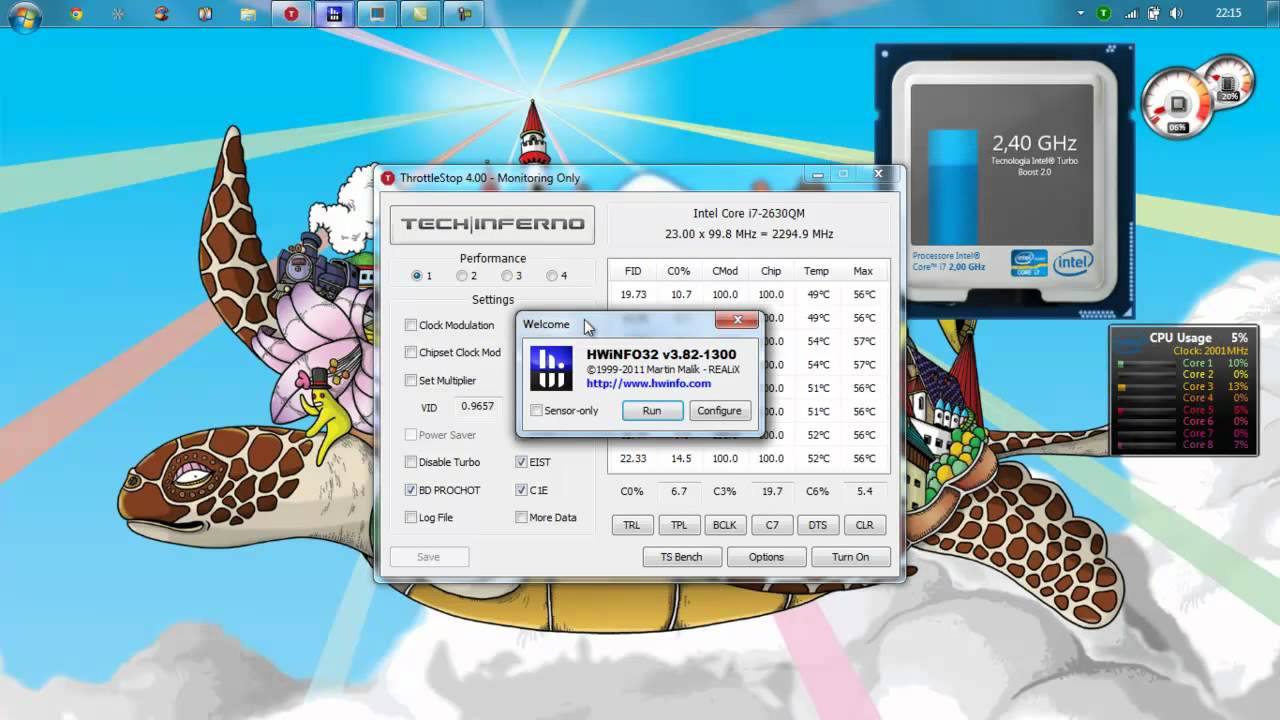Image resolution: width=1280 pixels, height=720 pixels.
Task: Check Disable Turbo option
Action: click(411, 462)
